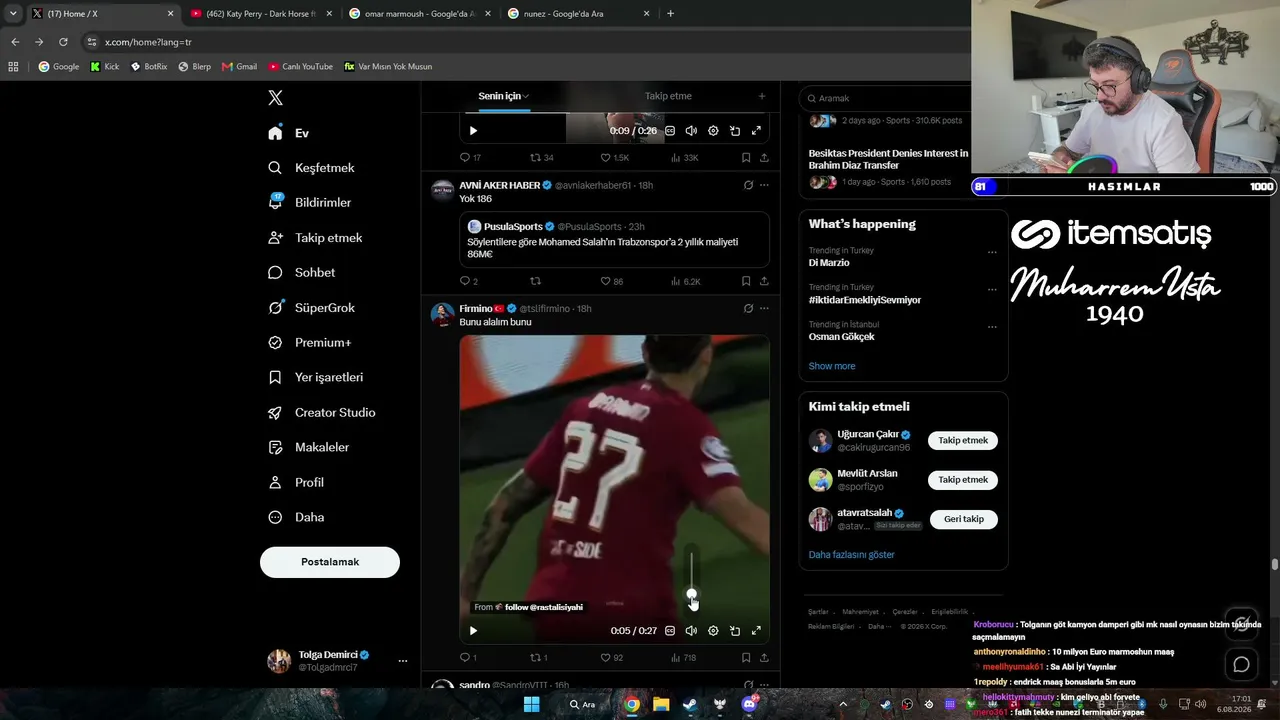Screen dimensions: 1280x720
Task: Follow back atavratsalah with Geri takip
Action: (x=964, y=519)
